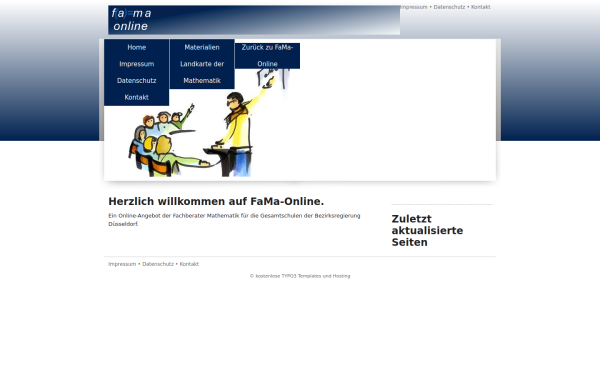The image size is (600, 375).
Task: Click the top header Kontakt link
Action: click(481, 7)
